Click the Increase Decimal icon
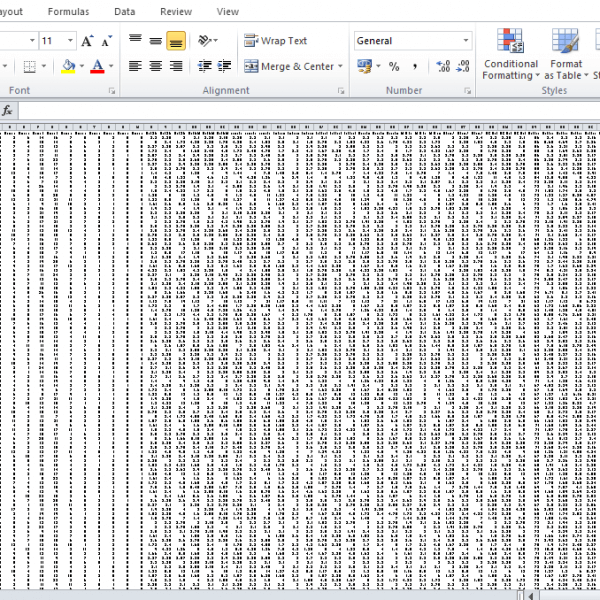The height and width of the screenshot is (600, 600). [x=443, y=66]
